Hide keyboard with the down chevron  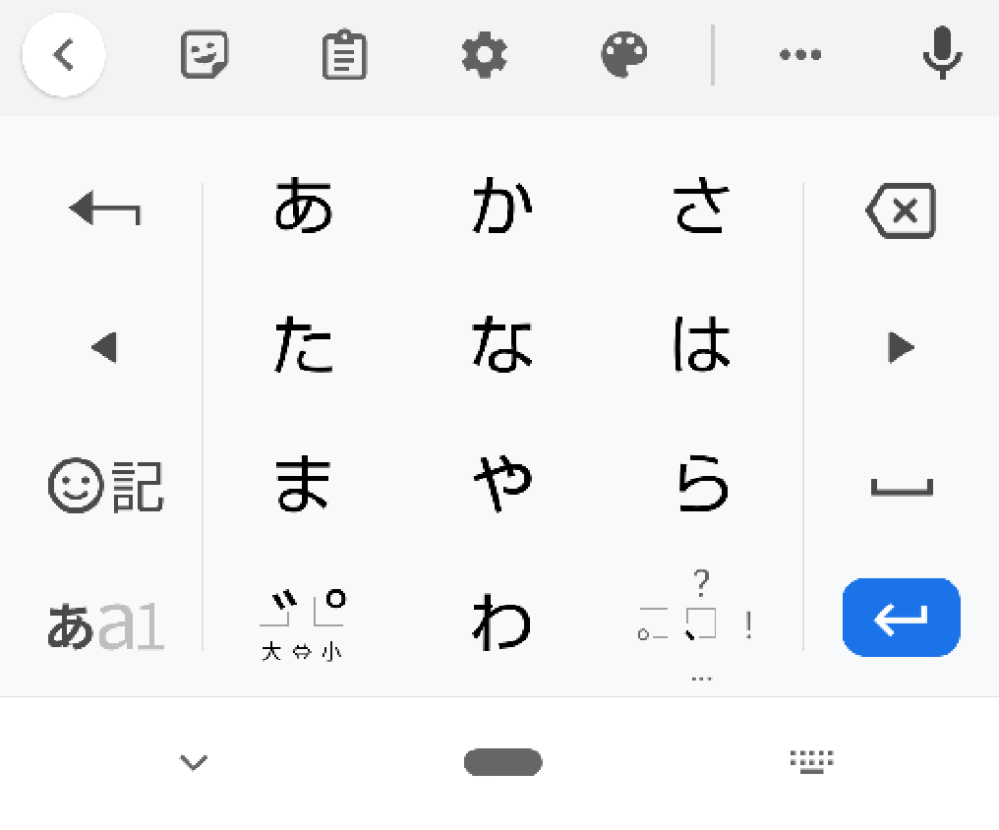coord(193,763)
